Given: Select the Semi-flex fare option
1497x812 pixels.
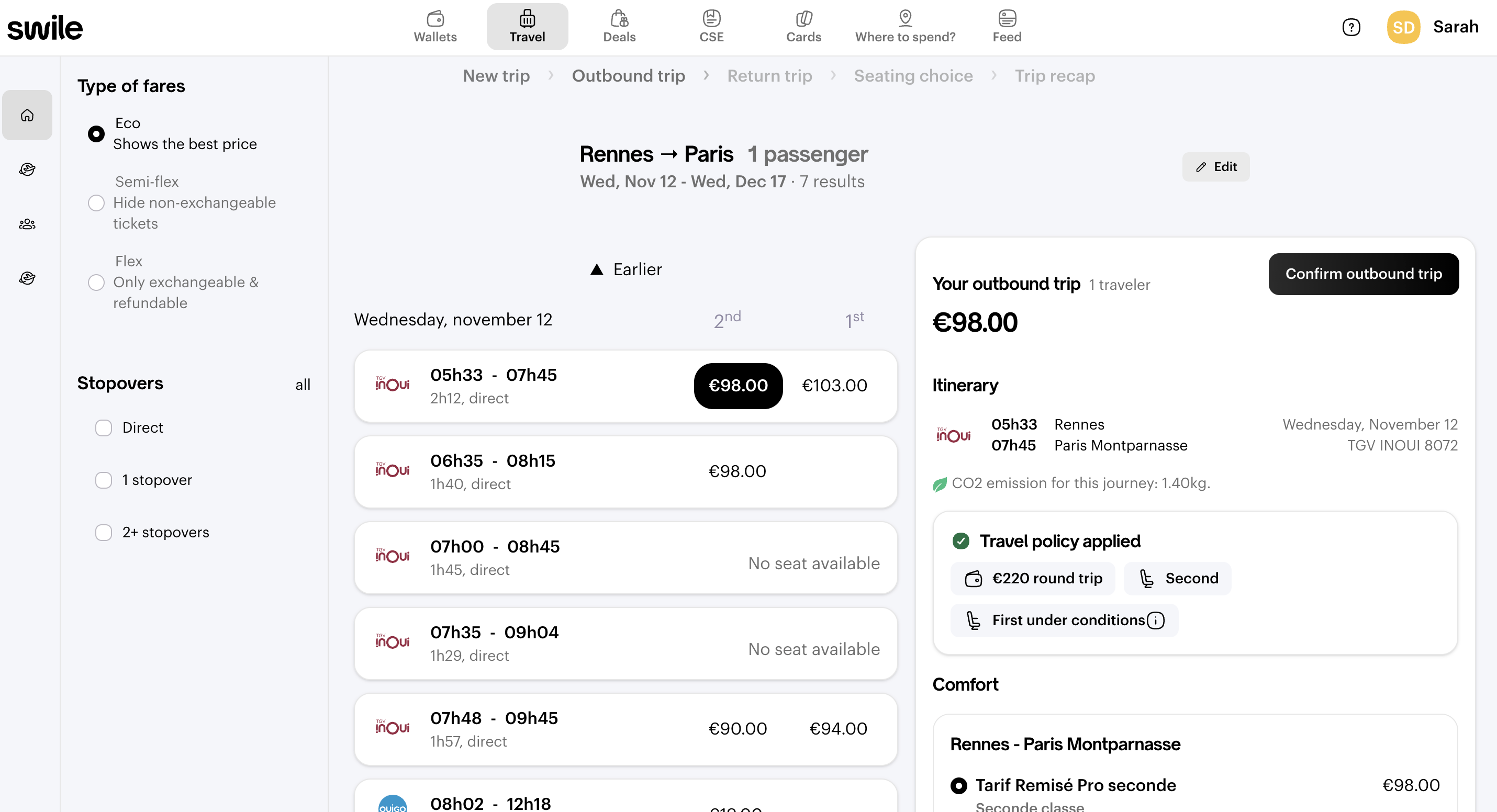Looking at the screenshot, I should point(96,202).
